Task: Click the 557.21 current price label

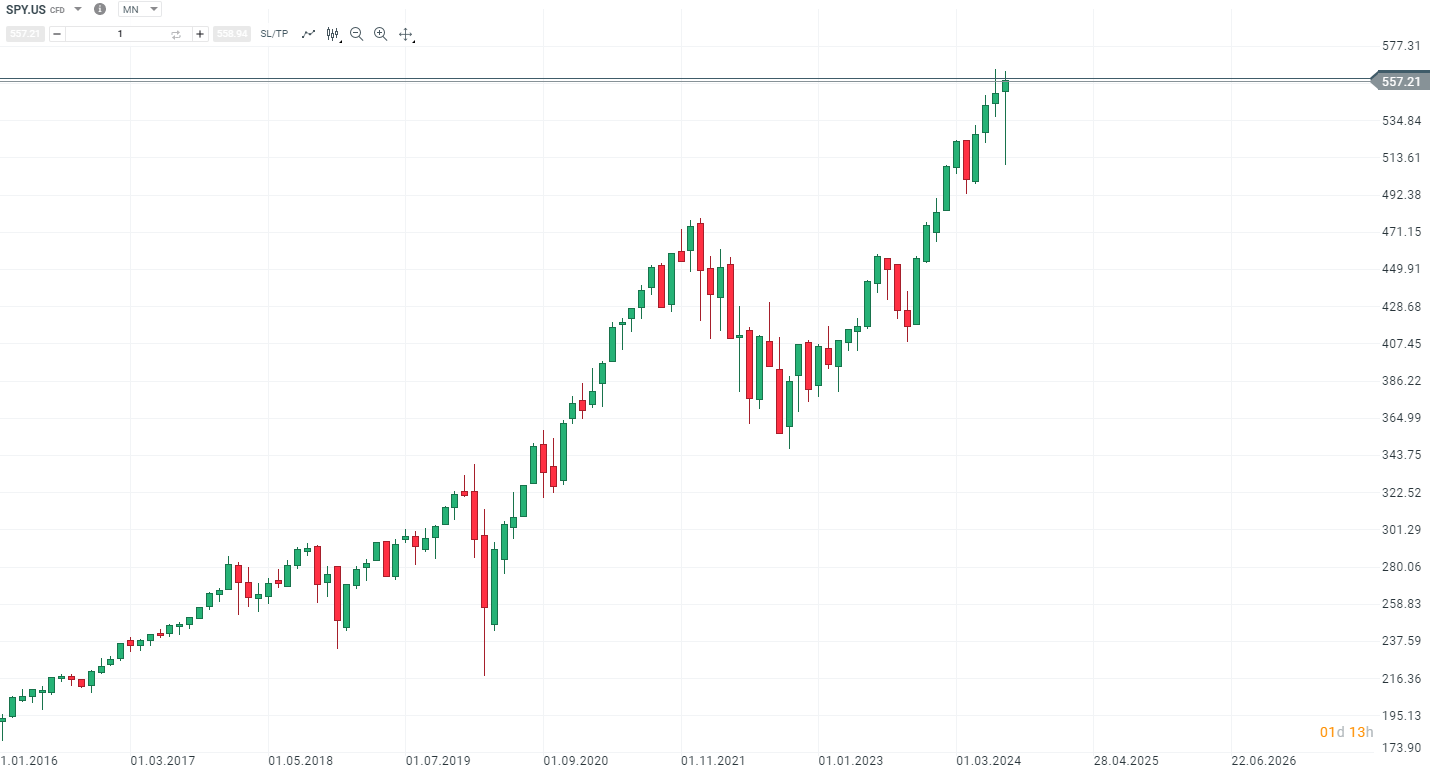Action: (x=1399, y=81)
